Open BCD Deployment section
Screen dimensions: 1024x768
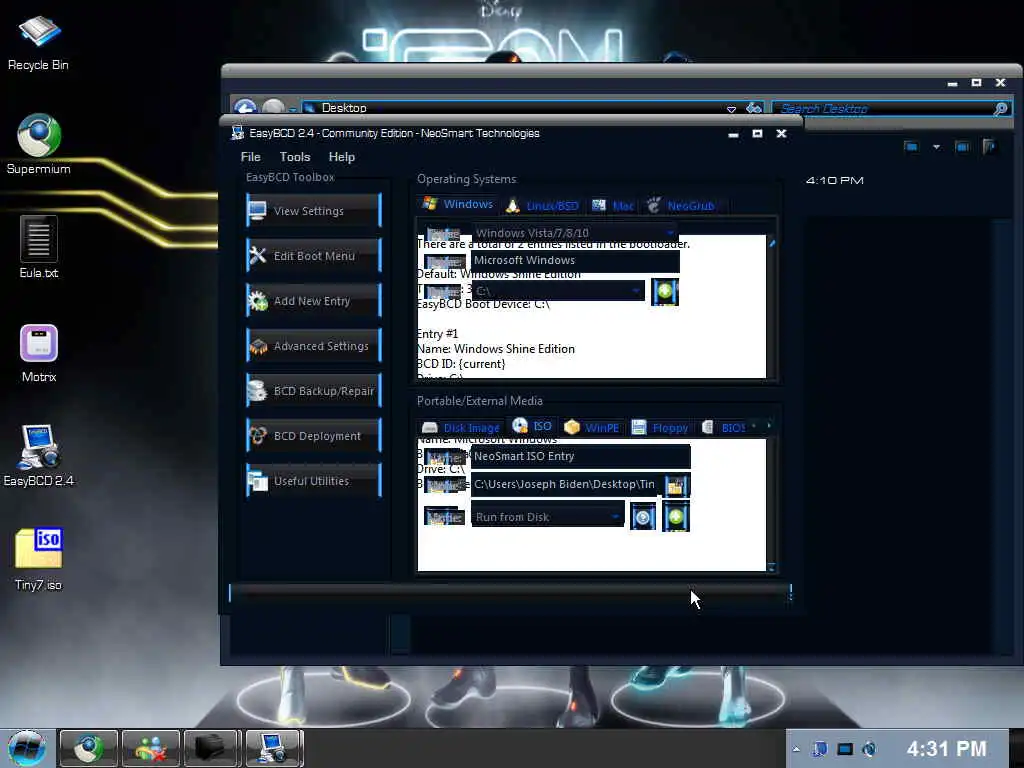[313, 436]
